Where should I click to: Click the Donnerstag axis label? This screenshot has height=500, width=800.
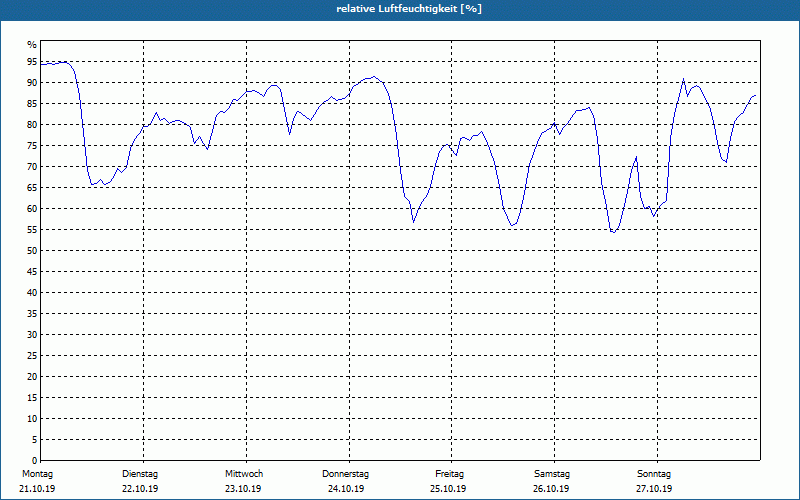point(345,474)
